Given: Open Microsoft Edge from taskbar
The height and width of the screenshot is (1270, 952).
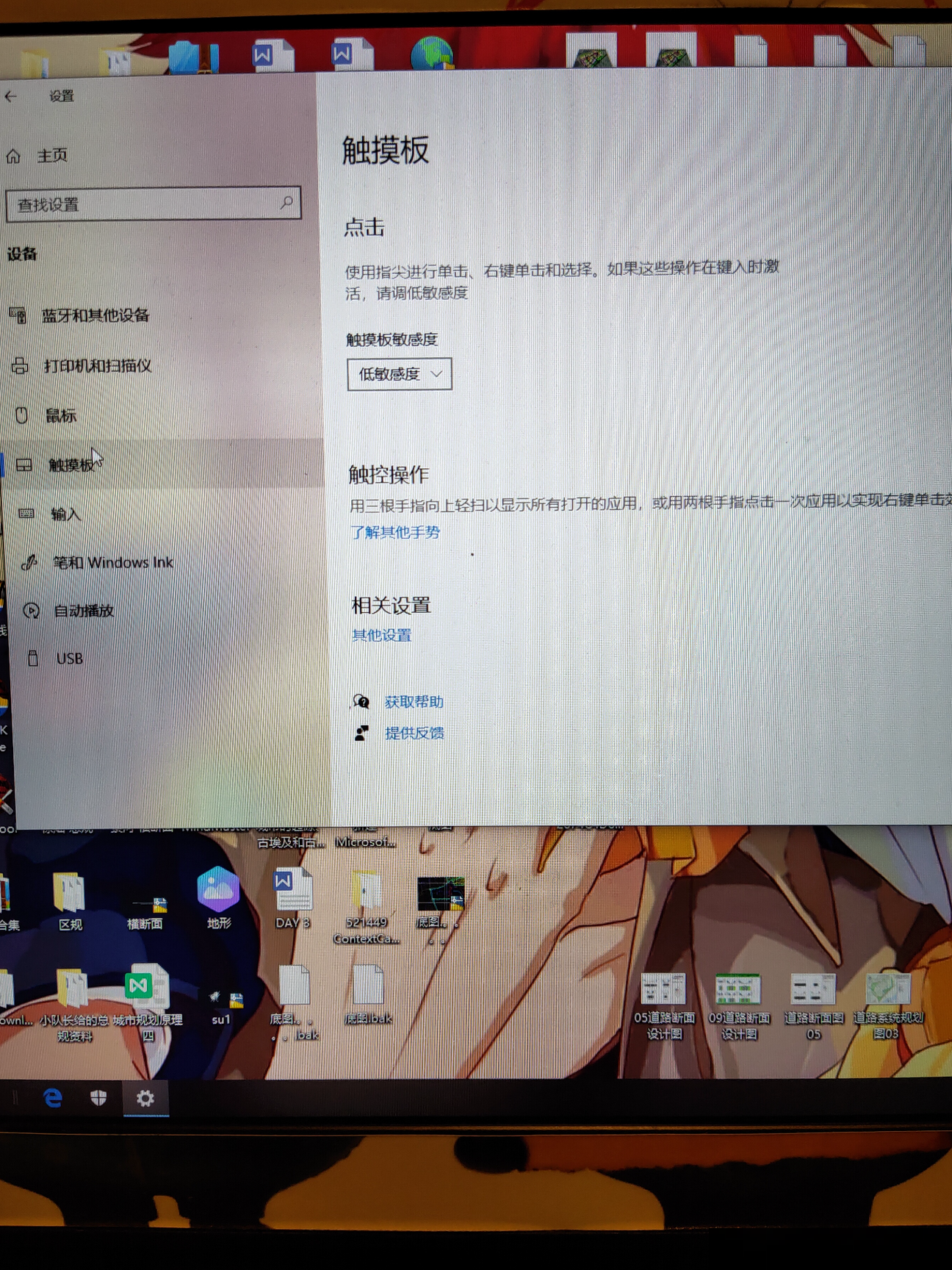Looking at the screenshot, I should point(53,1098).
